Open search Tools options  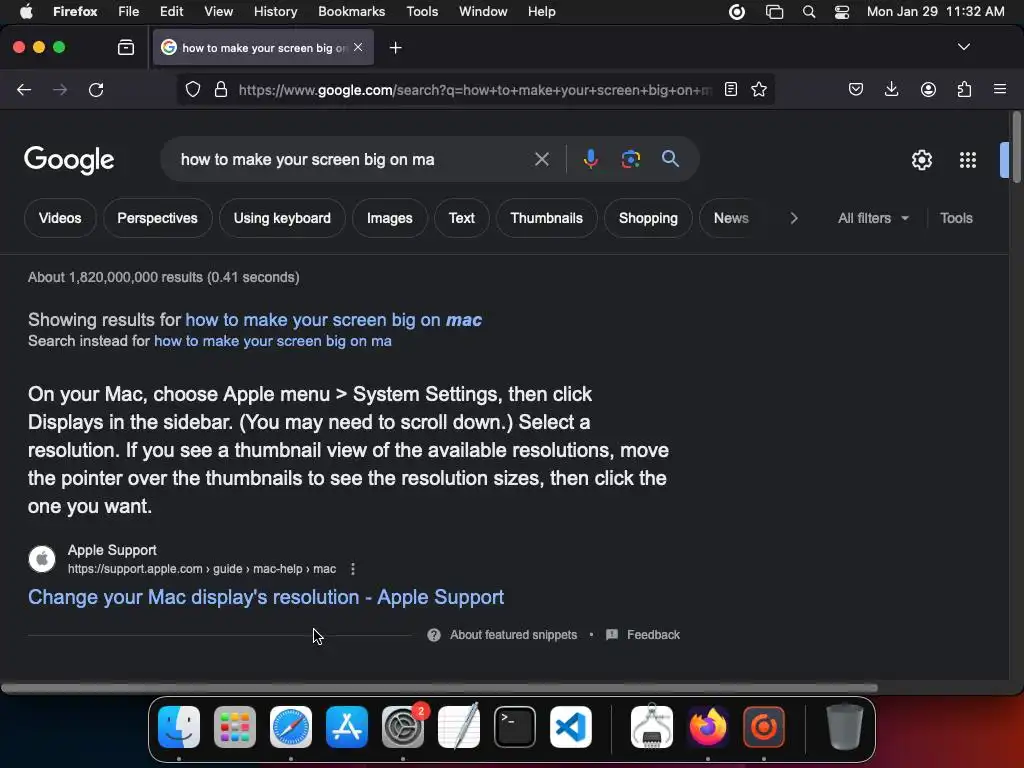(956, 218)
